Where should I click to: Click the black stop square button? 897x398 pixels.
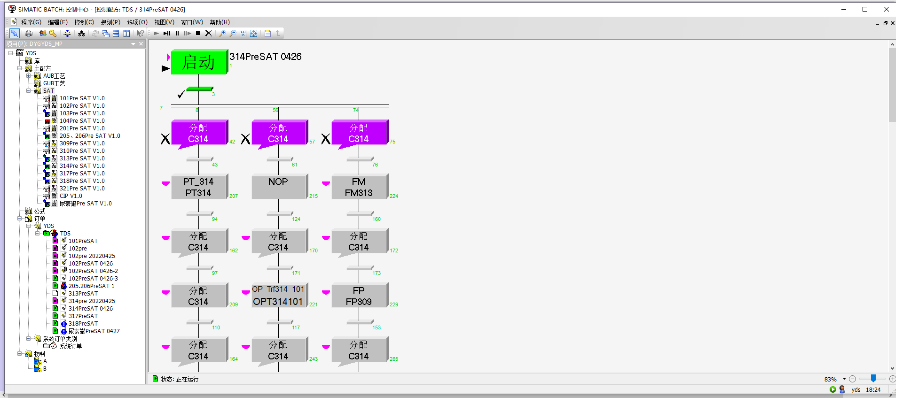tap(198, 33)
